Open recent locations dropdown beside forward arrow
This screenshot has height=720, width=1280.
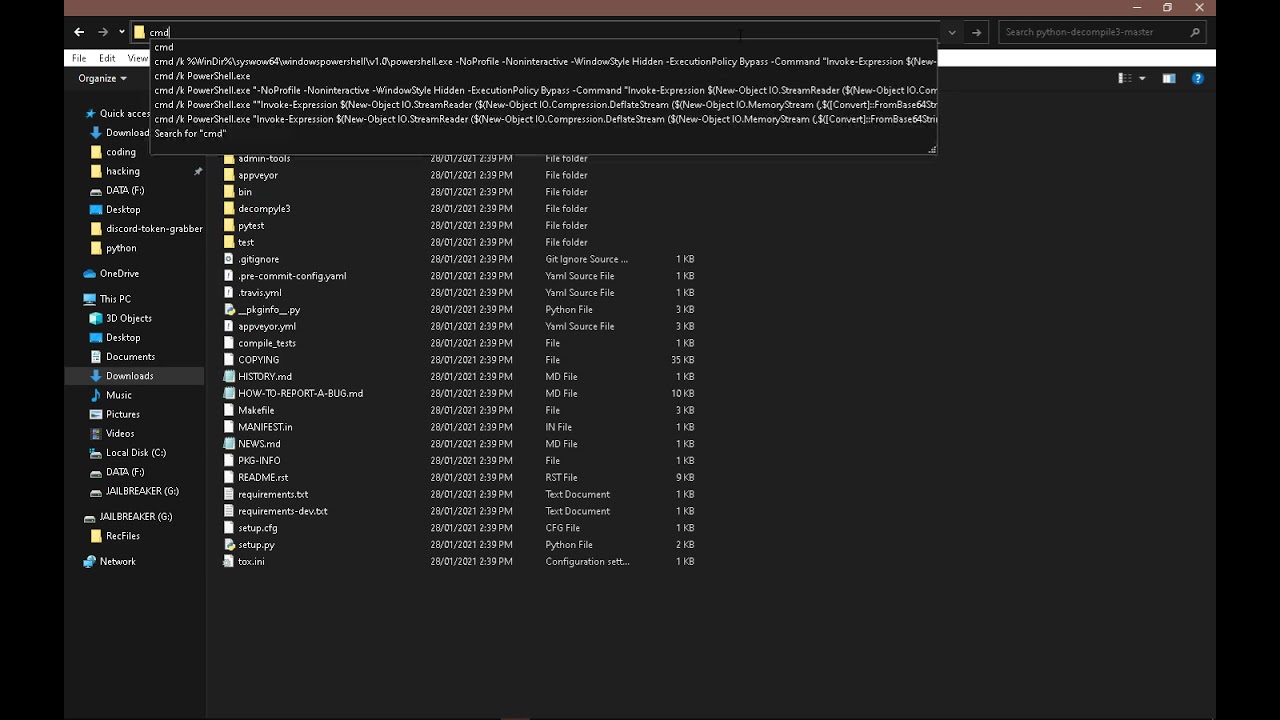coord(122,32)
